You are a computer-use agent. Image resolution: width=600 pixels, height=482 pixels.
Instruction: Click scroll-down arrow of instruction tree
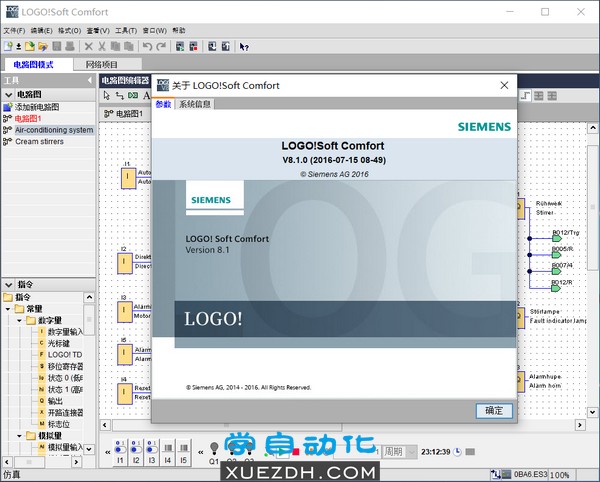[x=89, y=449]
